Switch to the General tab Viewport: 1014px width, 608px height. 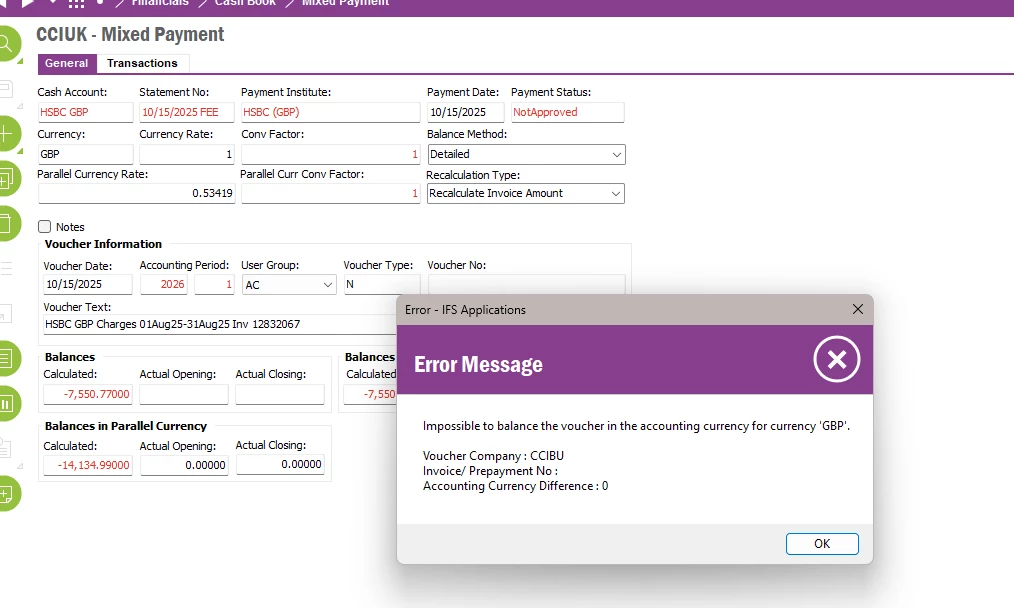tap(67, 63)
